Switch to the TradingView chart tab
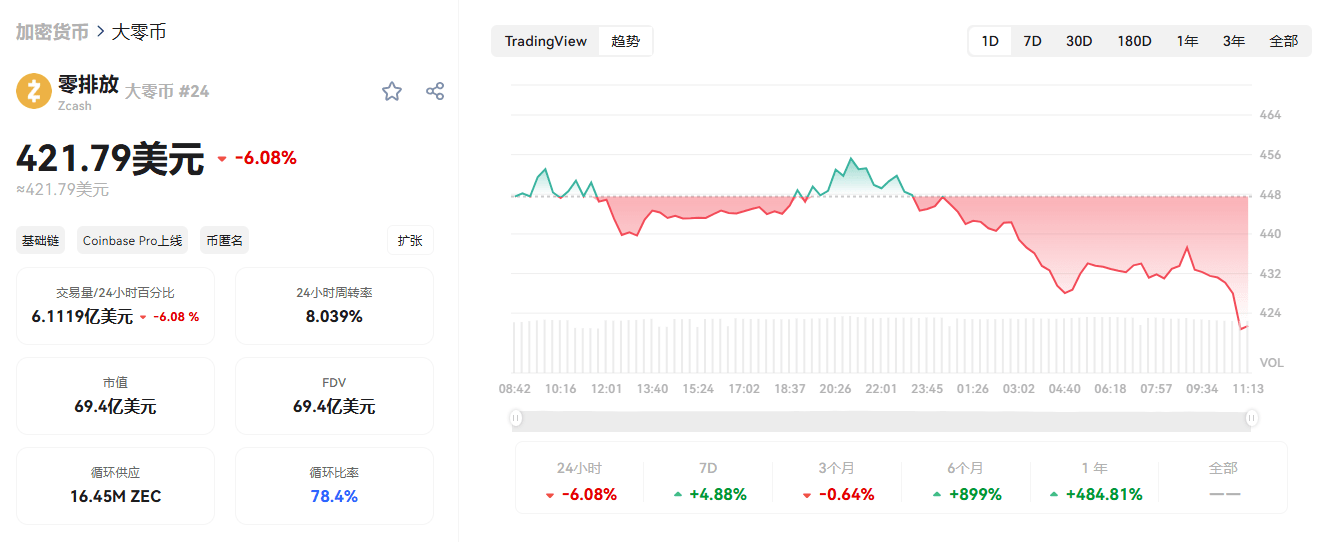Screen dimensions: 1323x542 tap(545, 41)
